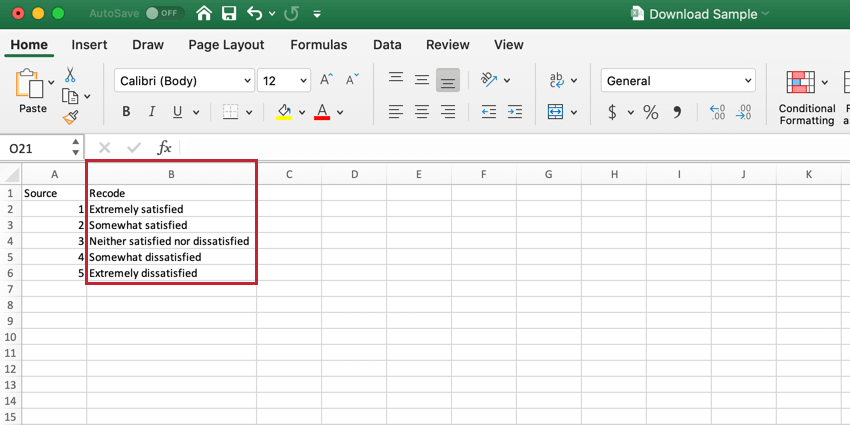Click the Undo arrow icon
Image resolution: width=850 pixels, height=425 pixels.
pos(254,14)
